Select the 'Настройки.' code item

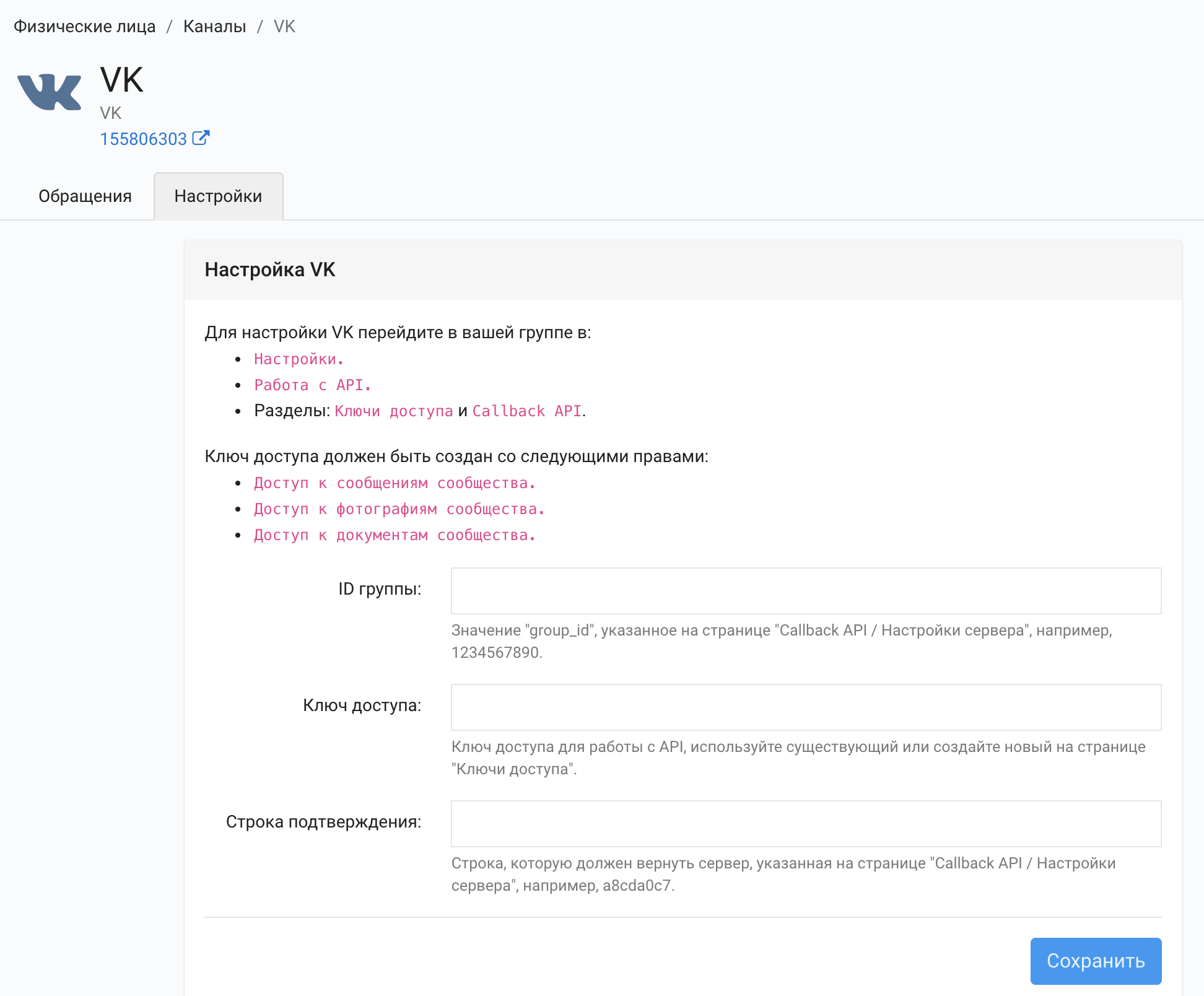coord(299,359)
